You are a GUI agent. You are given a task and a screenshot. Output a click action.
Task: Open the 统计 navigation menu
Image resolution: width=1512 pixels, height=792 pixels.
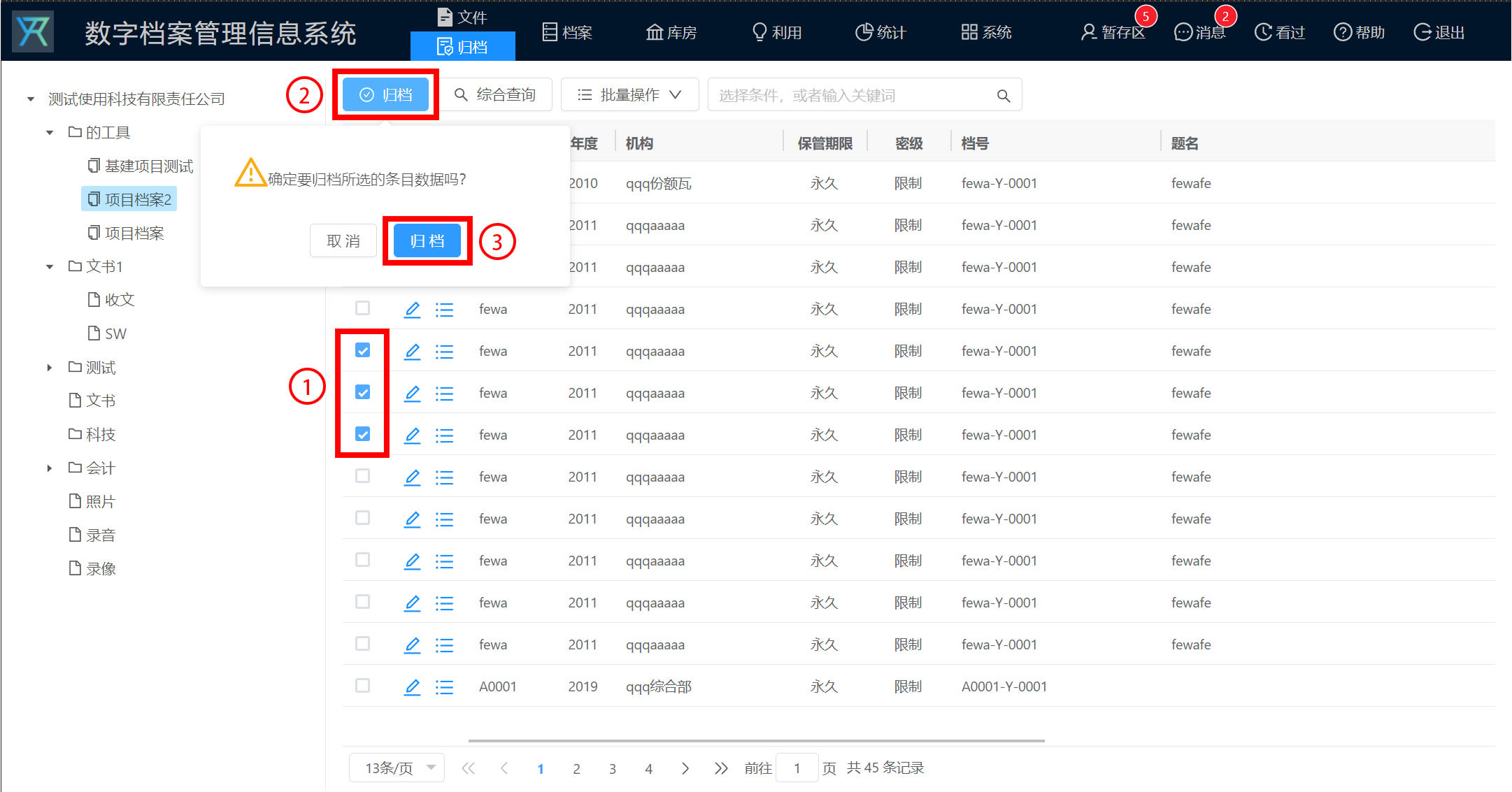coord(881,32)
